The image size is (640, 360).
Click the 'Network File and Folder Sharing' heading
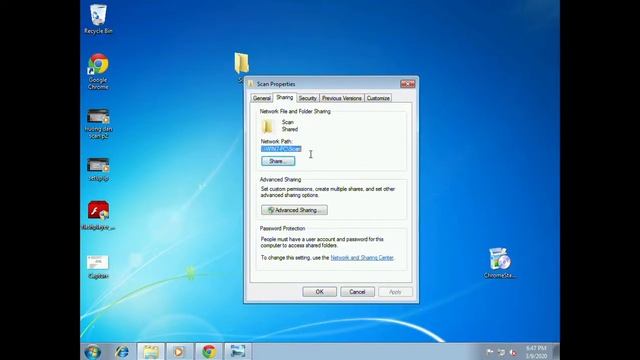(x=295, y=111)
